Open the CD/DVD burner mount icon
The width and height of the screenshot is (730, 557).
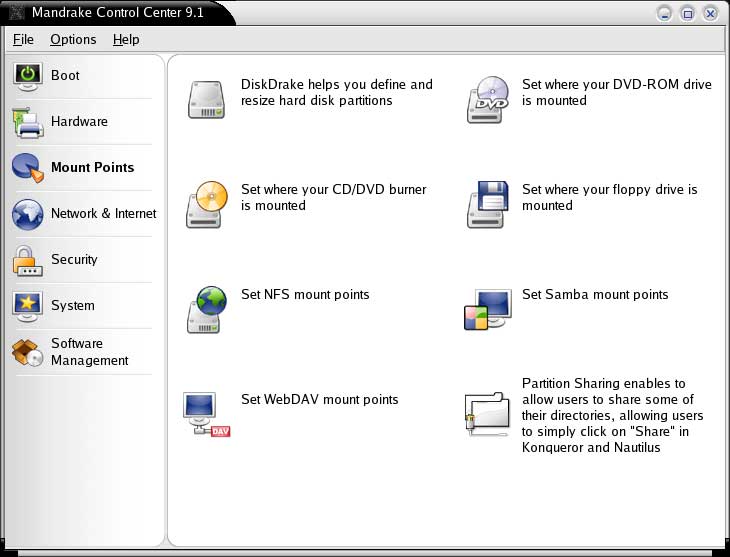point(207,205)
